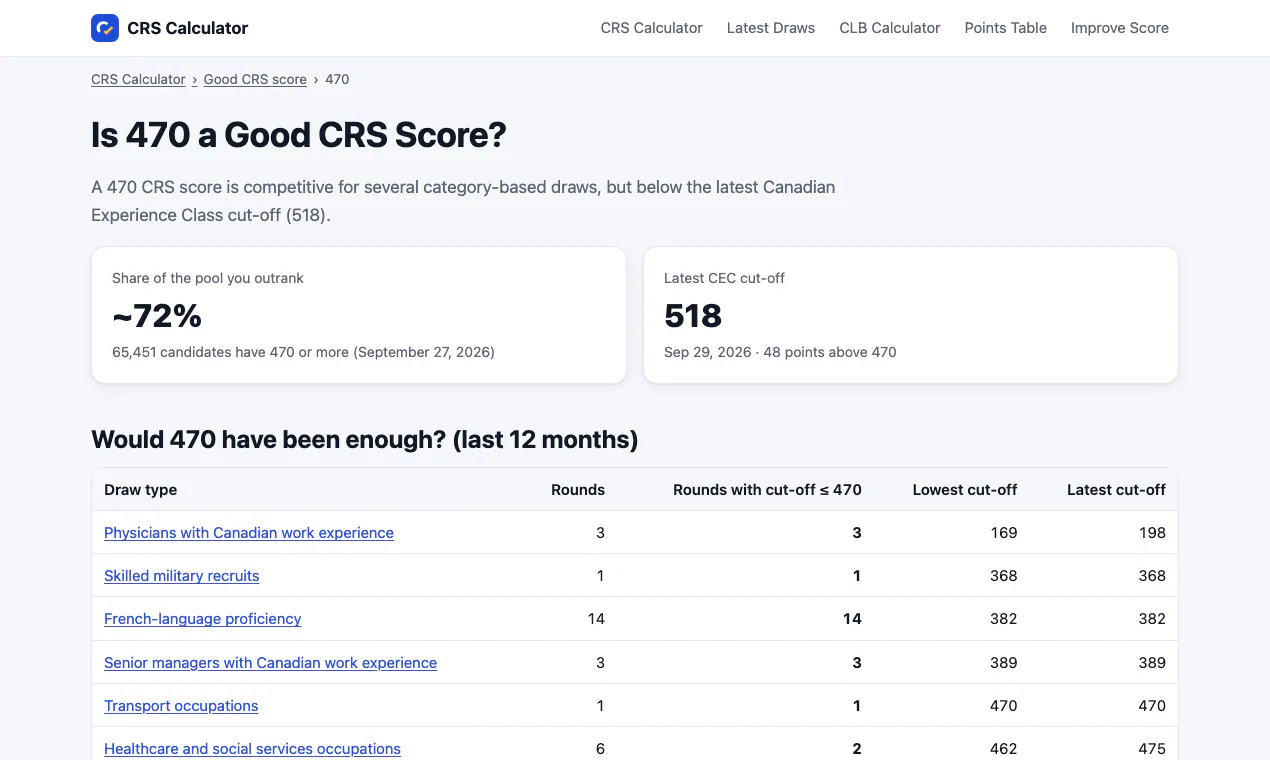This screenshot has width=1270, height=760.
Task: Click the Share of the pool you outrank label
Action: [x=208, y=278]
